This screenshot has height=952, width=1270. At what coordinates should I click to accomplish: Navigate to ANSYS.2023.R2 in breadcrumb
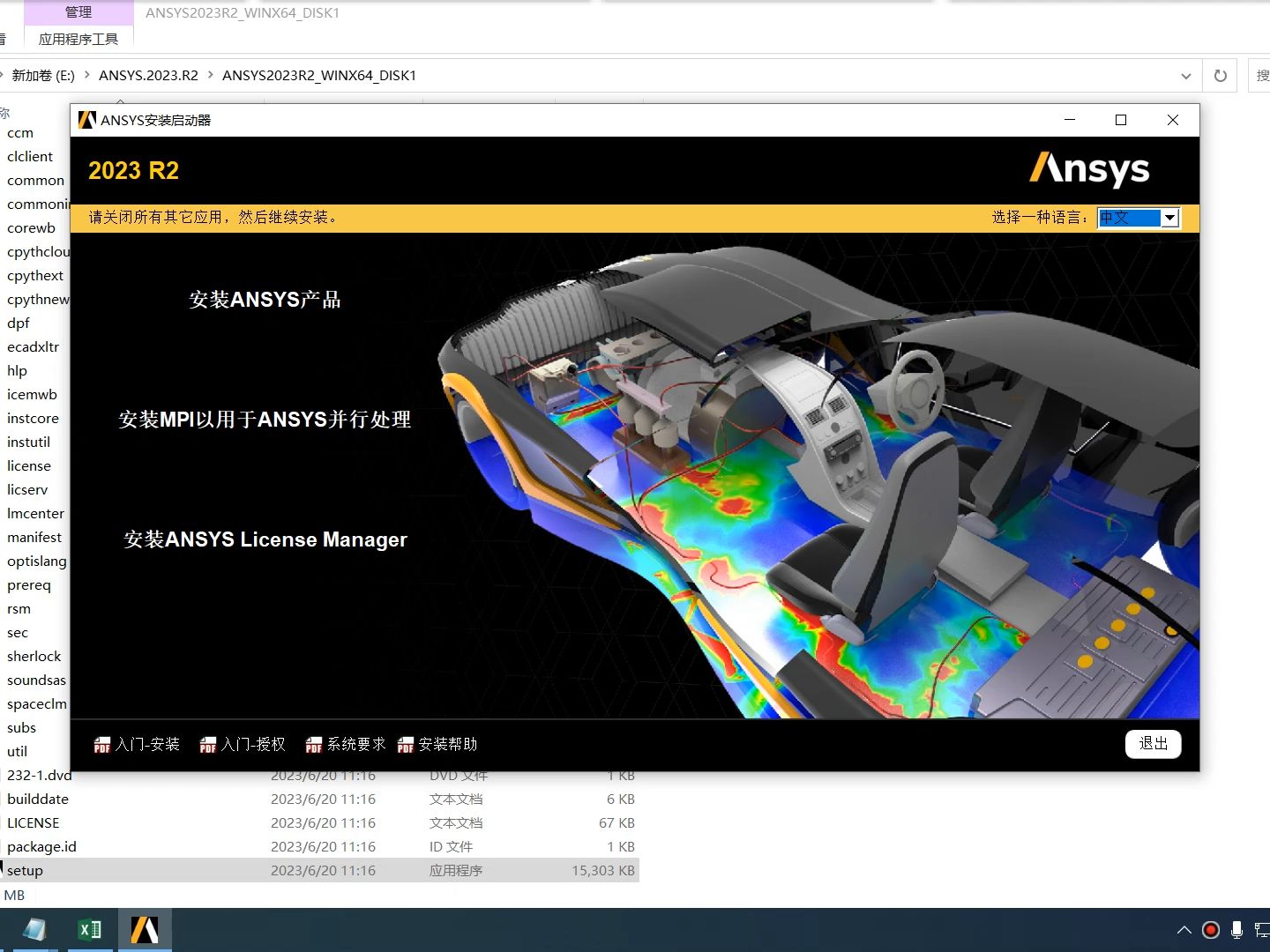tap(148, 76)
